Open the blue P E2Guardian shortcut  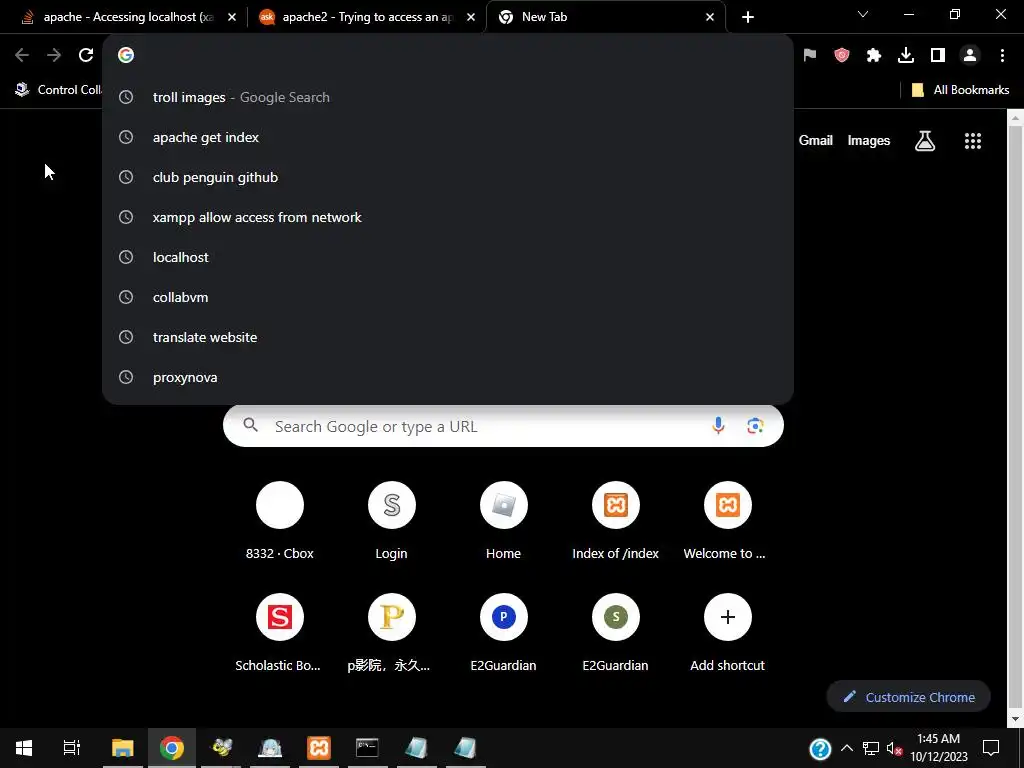tap(504, 634)
